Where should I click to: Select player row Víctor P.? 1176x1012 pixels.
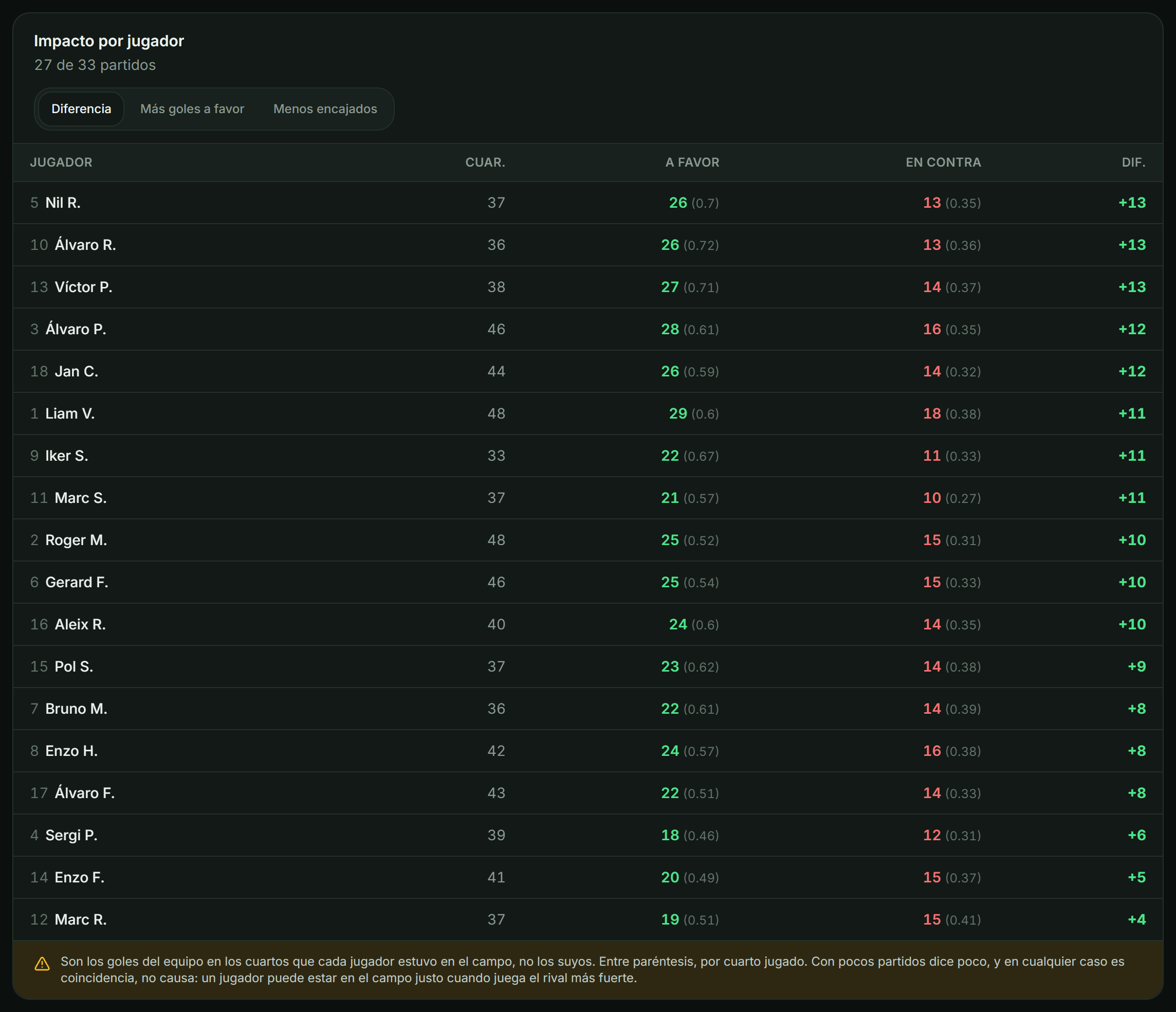(x=588, y=287)
